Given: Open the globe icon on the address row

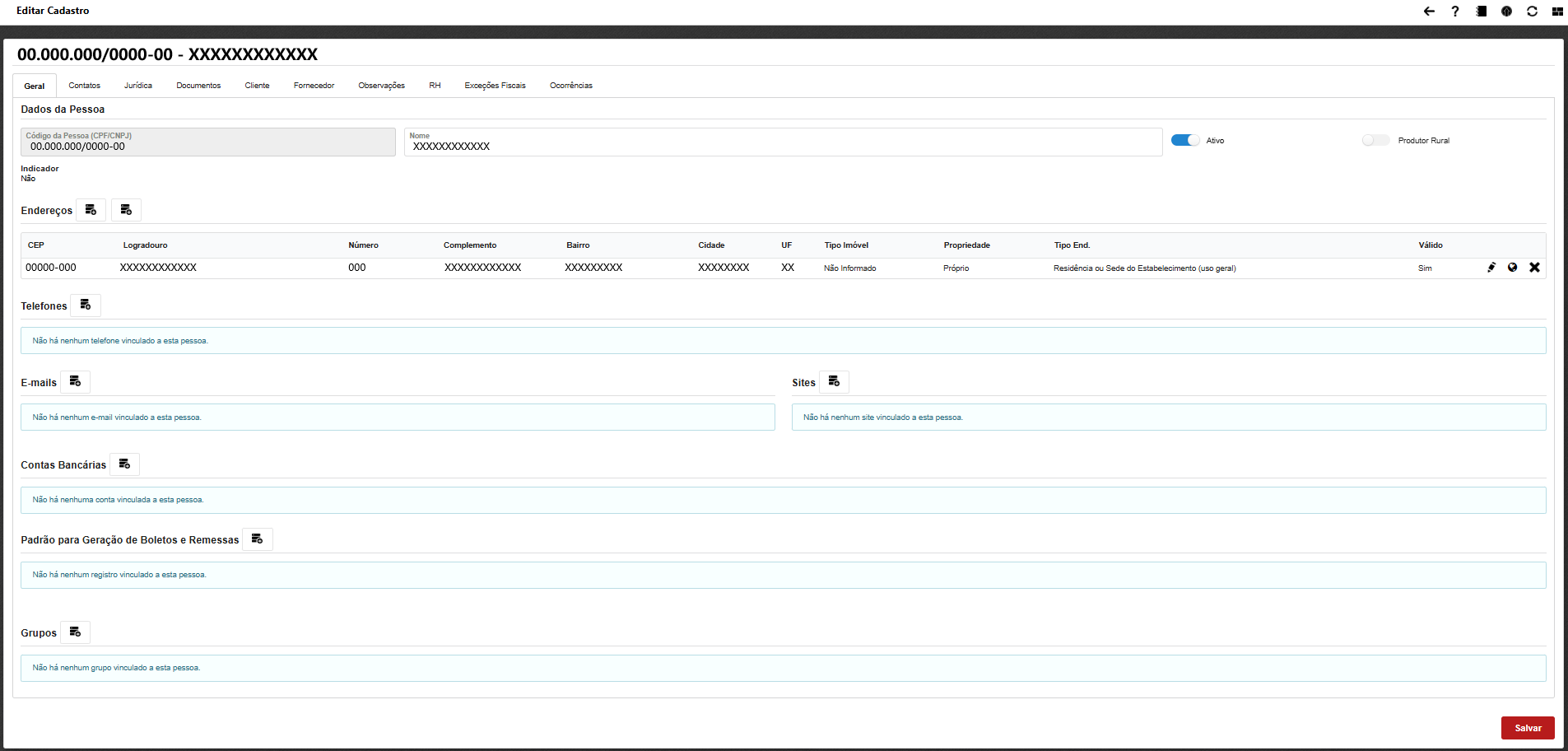Looking at the screenshot, I should point(1512,268).
